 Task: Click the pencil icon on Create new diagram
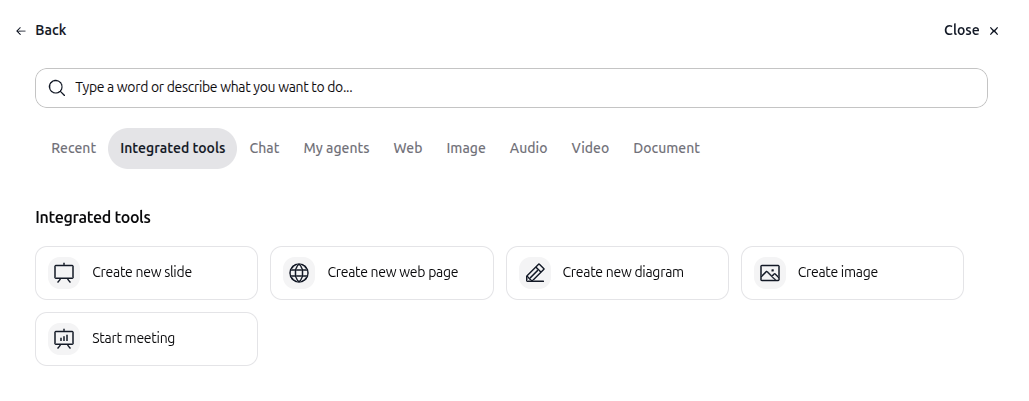[535, 273]
